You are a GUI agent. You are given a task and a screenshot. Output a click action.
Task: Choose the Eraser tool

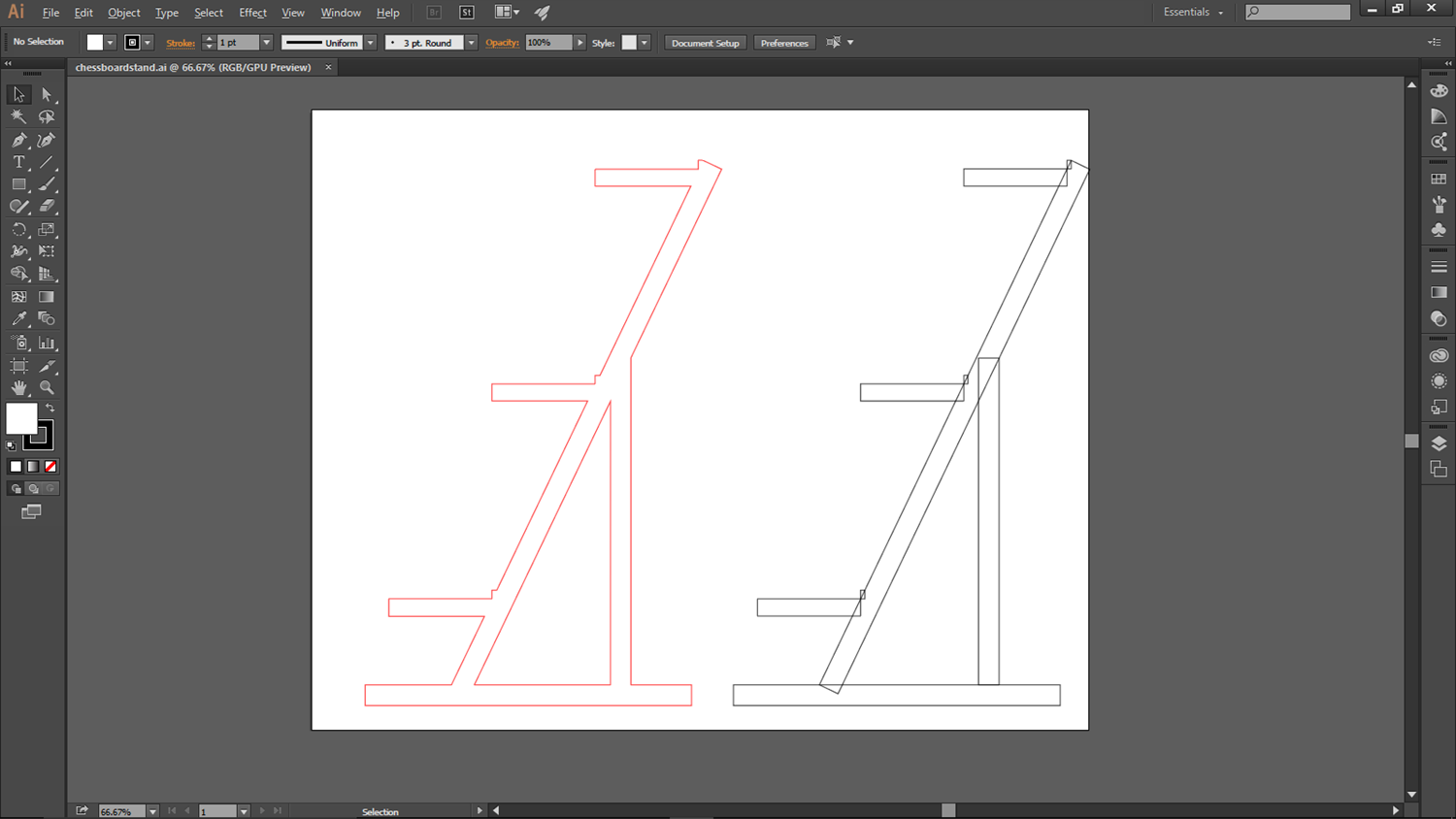point(46,207)
